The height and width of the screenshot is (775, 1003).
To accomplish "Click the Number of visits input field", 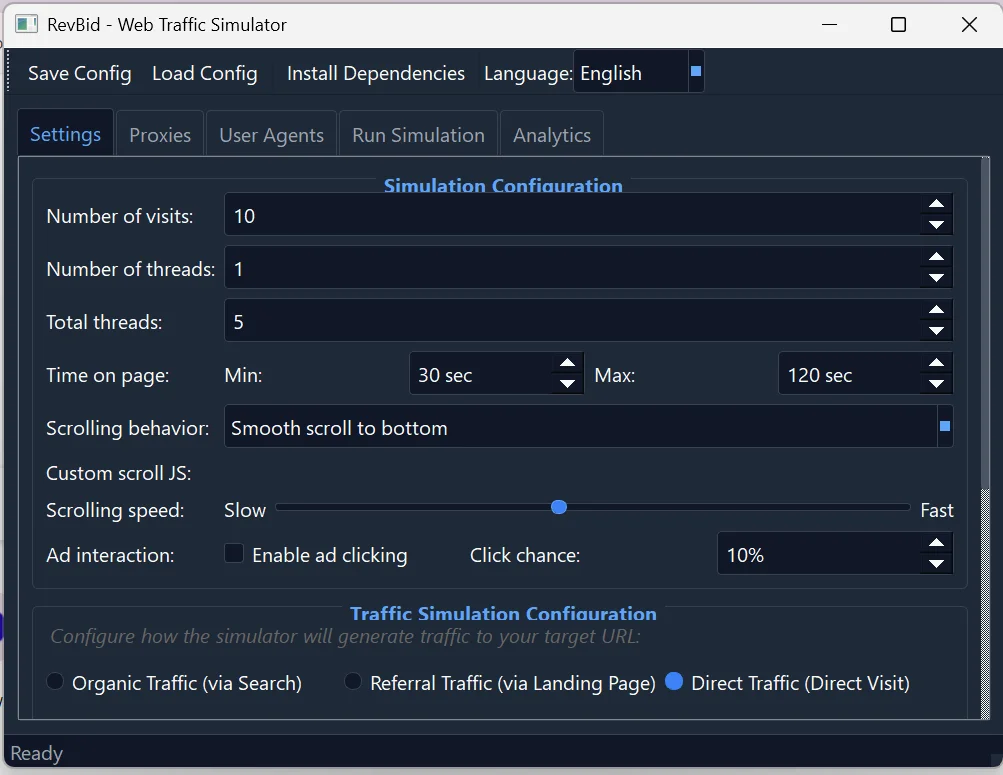I will (x=570, y=216).
